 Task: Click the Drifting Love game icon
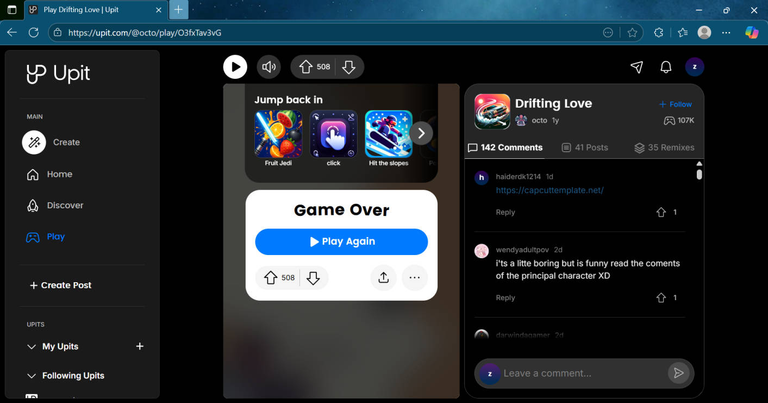click(x=492, y=112)
